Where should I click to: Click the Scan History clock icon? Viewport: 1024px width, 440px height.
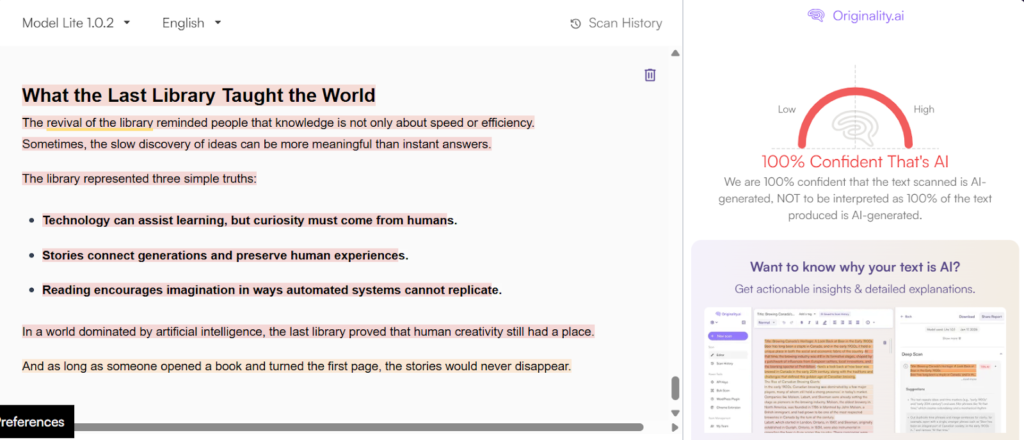575,24
